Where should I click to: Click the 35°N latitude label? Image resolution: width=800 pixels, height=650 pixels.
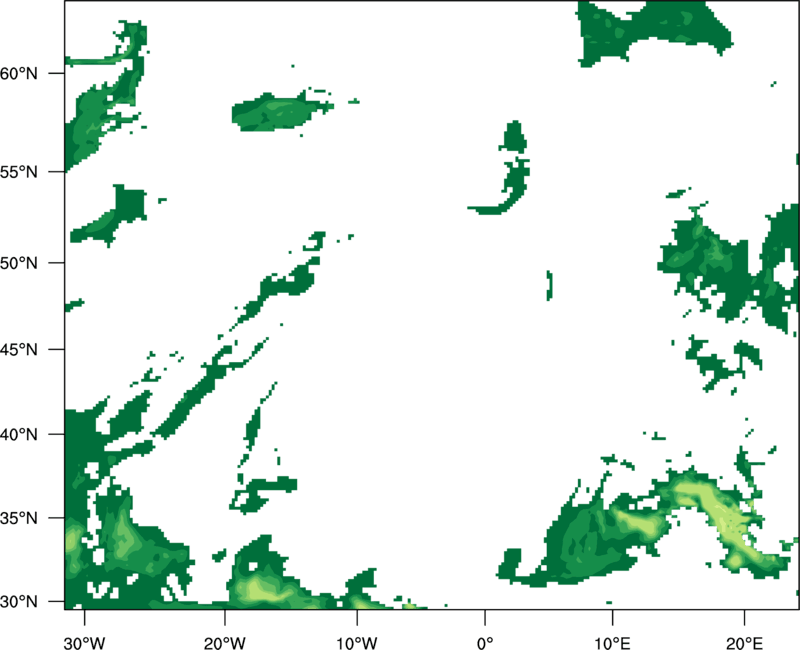tap(19, 518)
